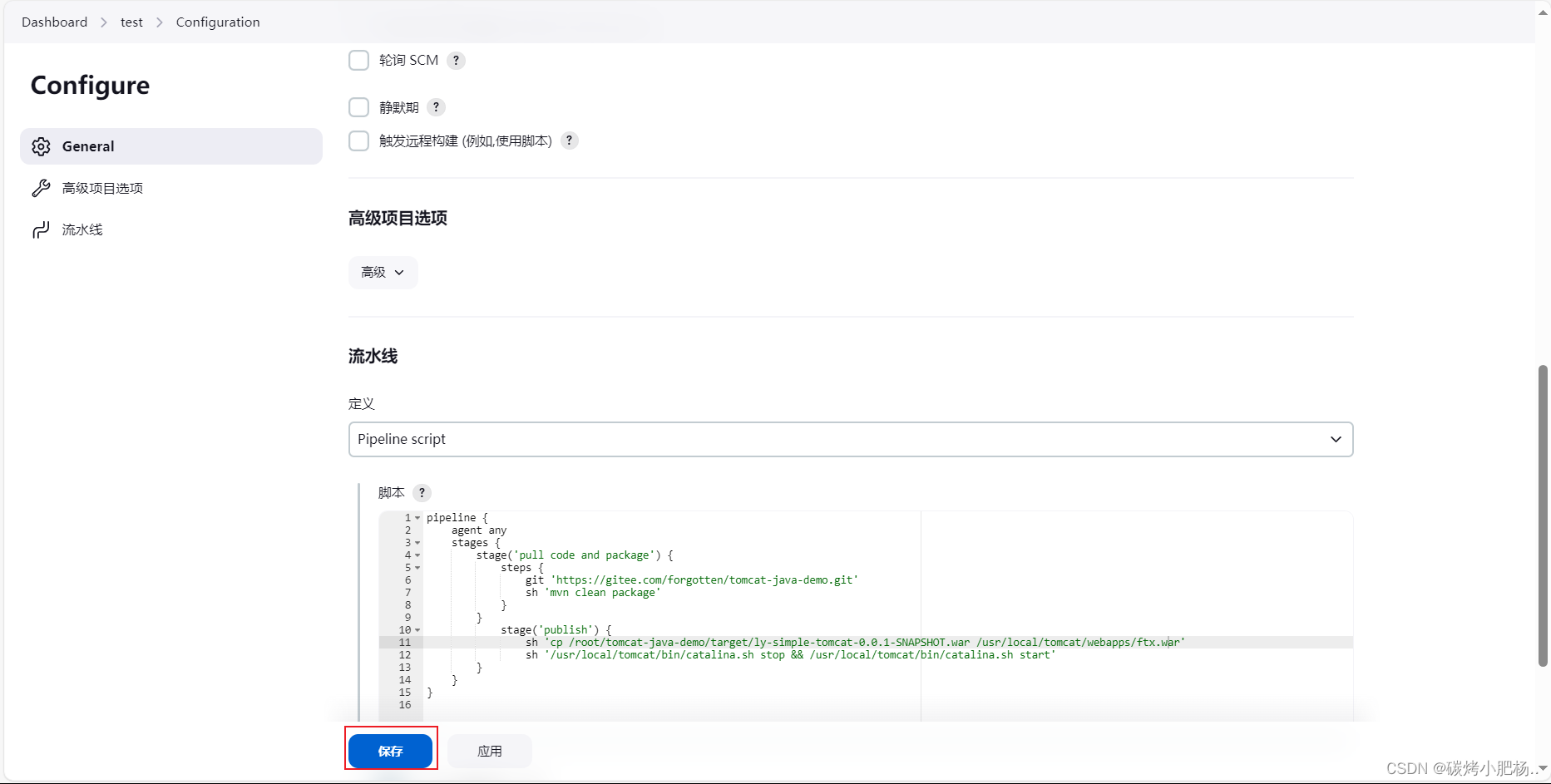The image size is (1551, 784).
Task: Open the Pipeline script definition dropdown
Action: point(850,439)
